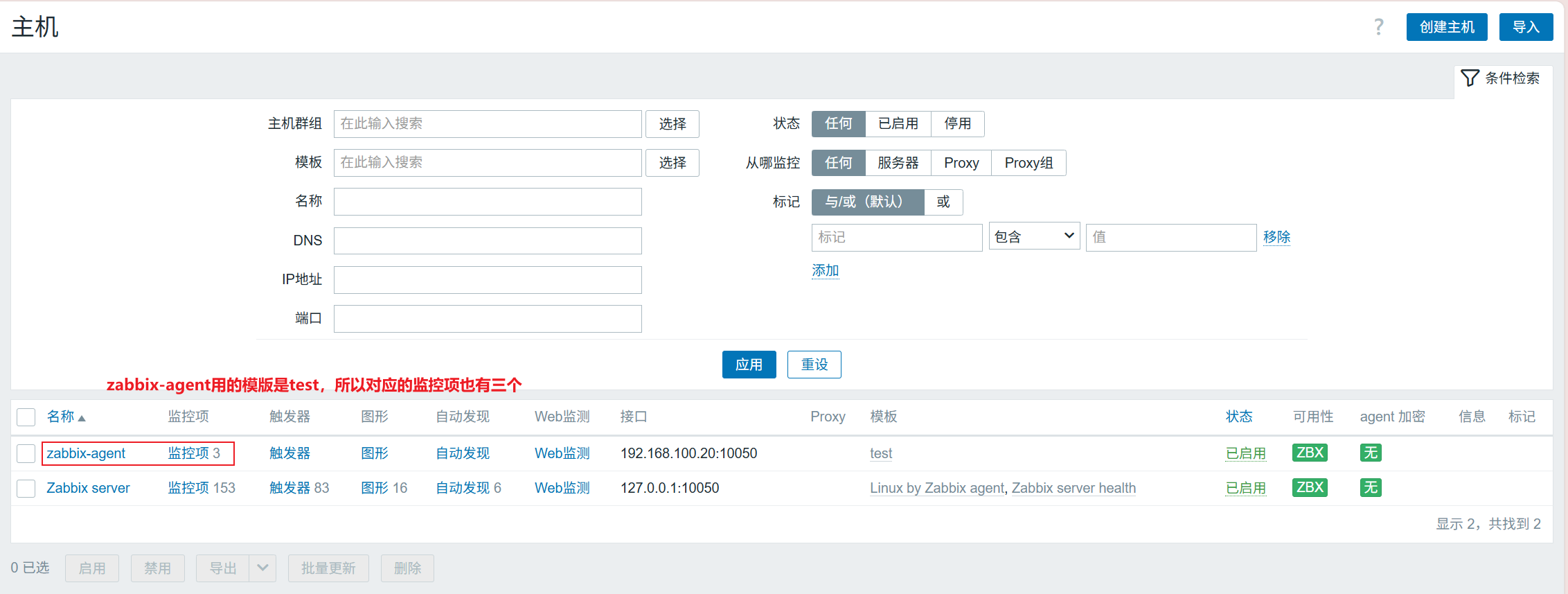Focus the DNS input field
The height and width of the screenshot is (594, 1568).
(x=488, y=241)
